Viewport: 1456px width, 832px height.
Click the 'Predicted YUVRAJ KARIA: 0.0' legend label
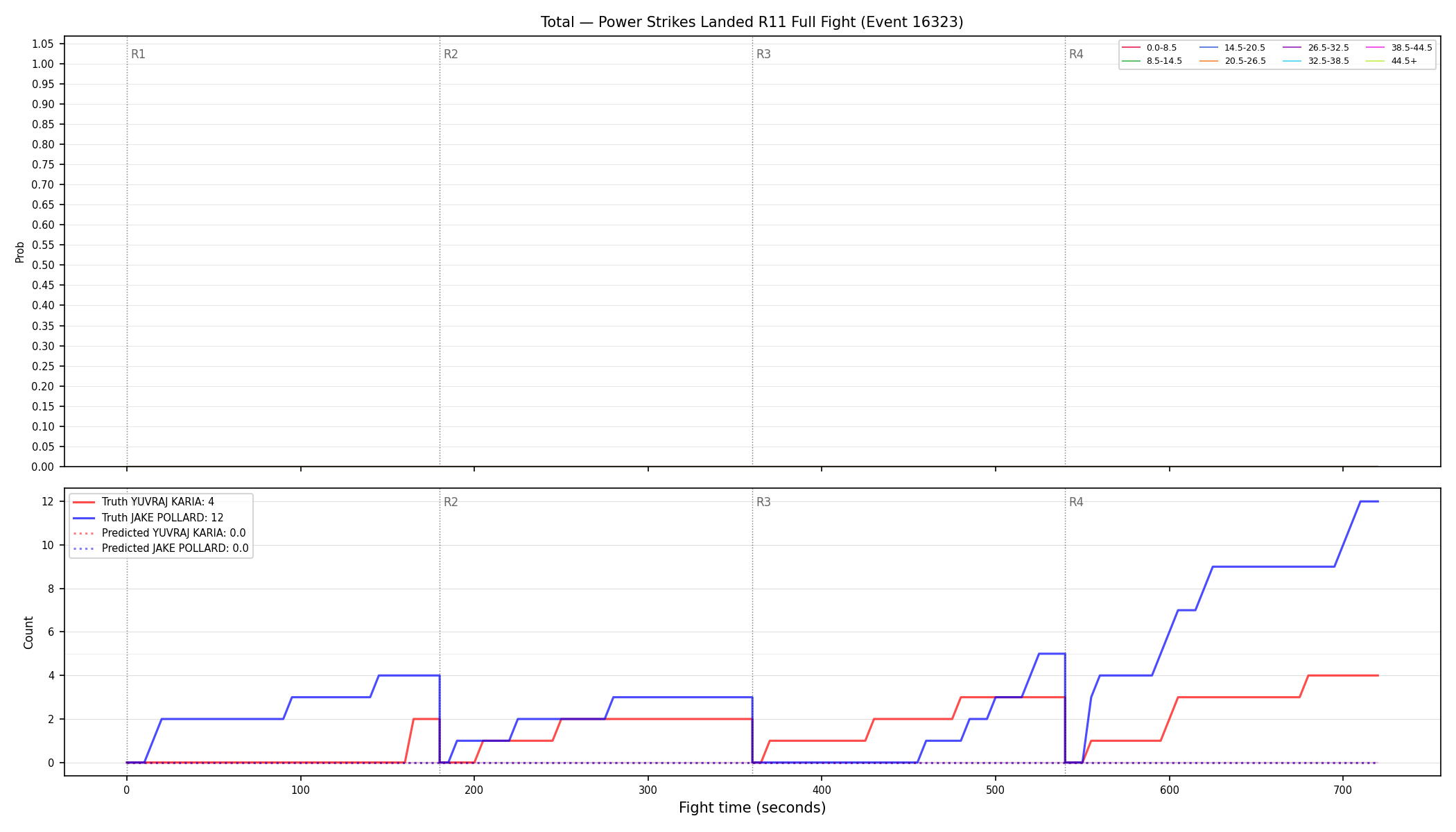(x=173, y=533)
